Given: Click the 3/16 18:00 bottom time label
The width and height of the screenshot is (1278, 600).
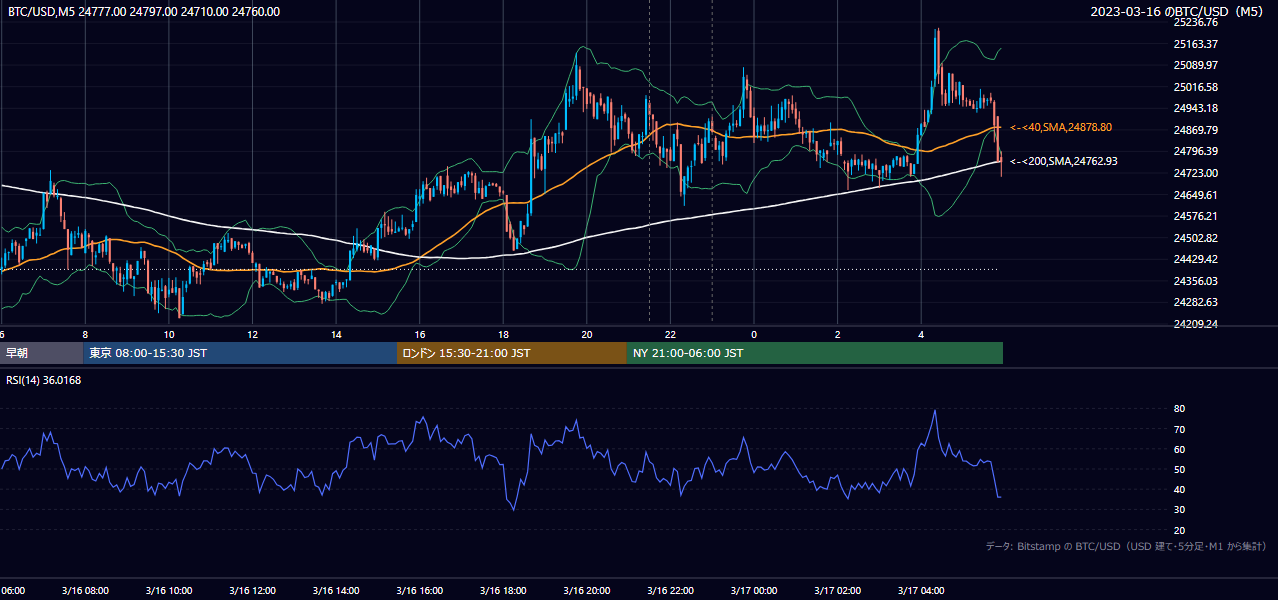Looking at the screenshot, I should pos(502,591).
